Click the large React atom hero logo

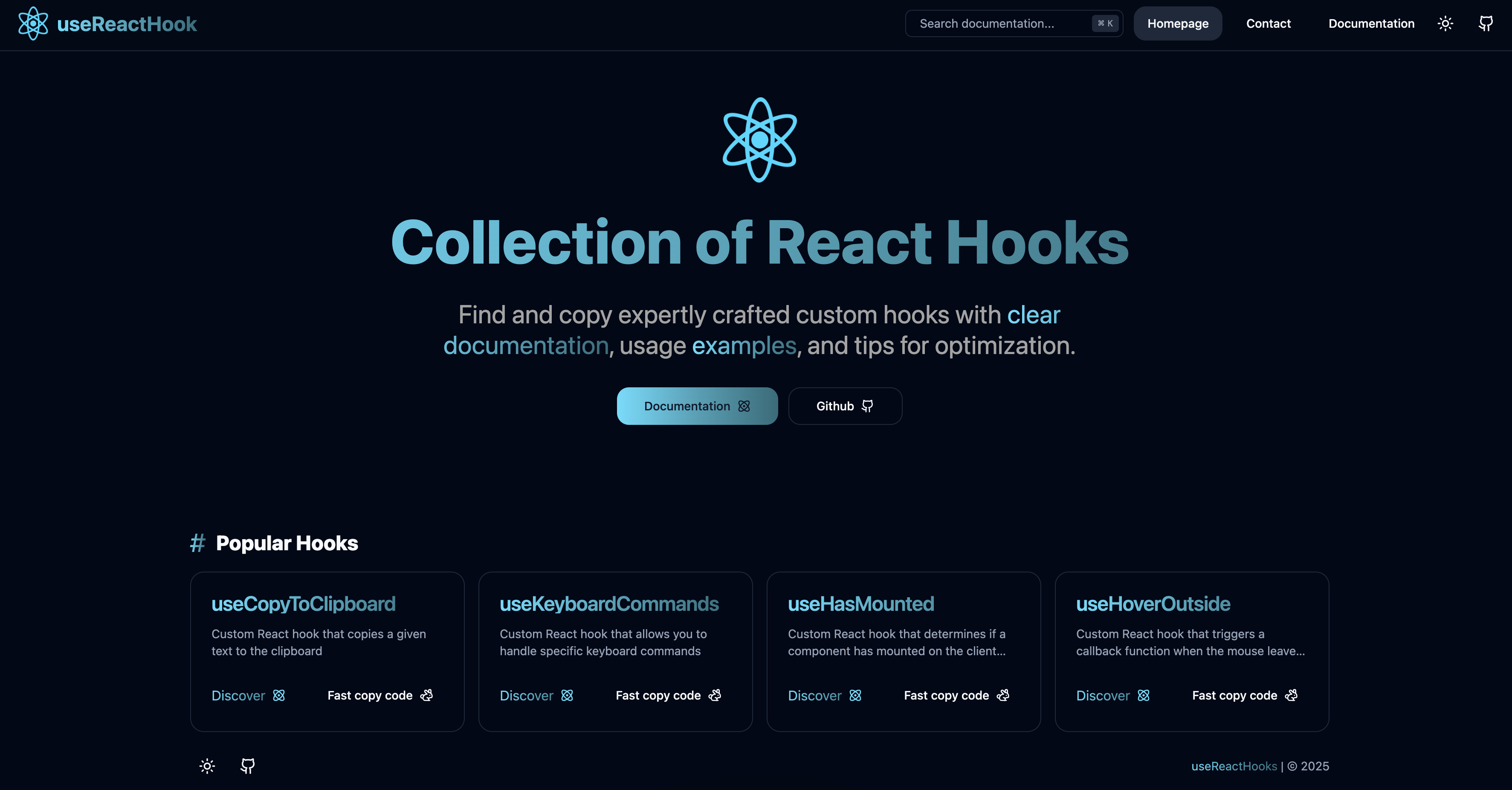tap(759, 140)
